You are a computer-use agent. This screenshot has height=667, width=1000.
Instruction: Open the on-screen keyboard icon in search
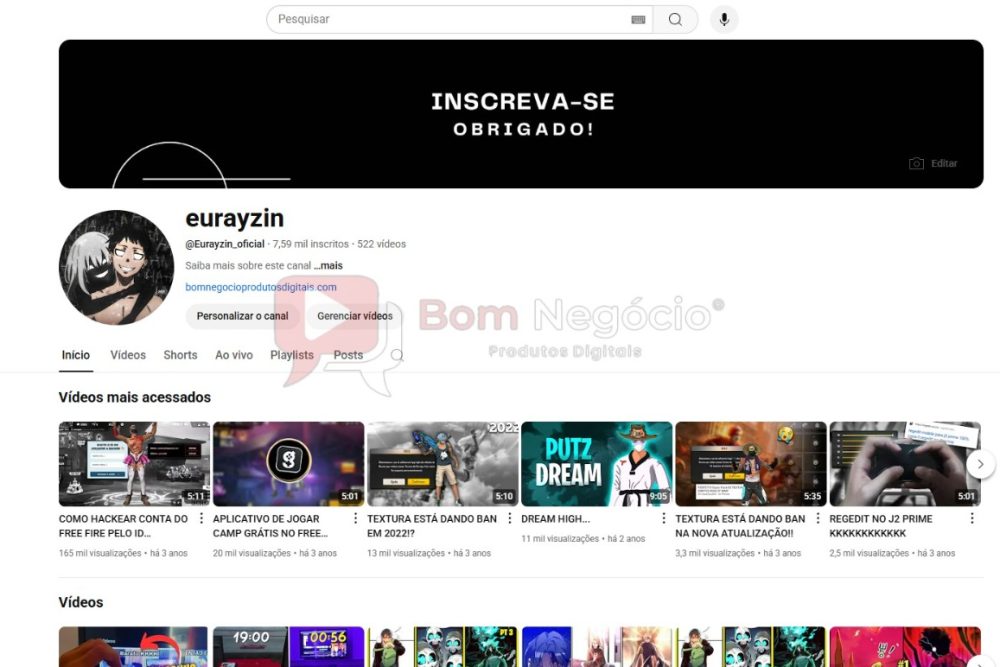(638, 20)
